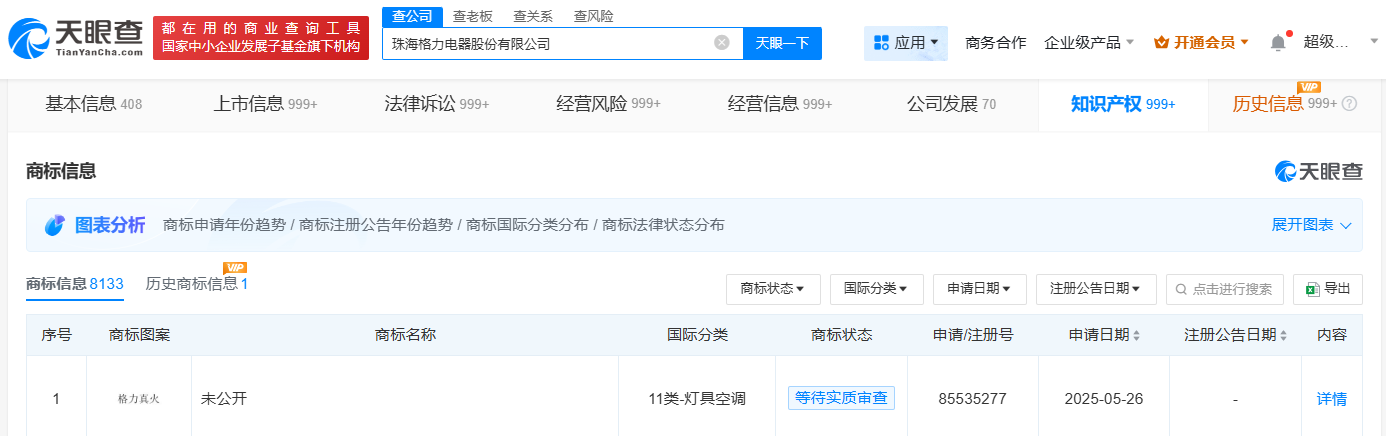Select the 查公司 search tab
The width and height of the screenshot is (1386, 436).
(x=411, y=16)
